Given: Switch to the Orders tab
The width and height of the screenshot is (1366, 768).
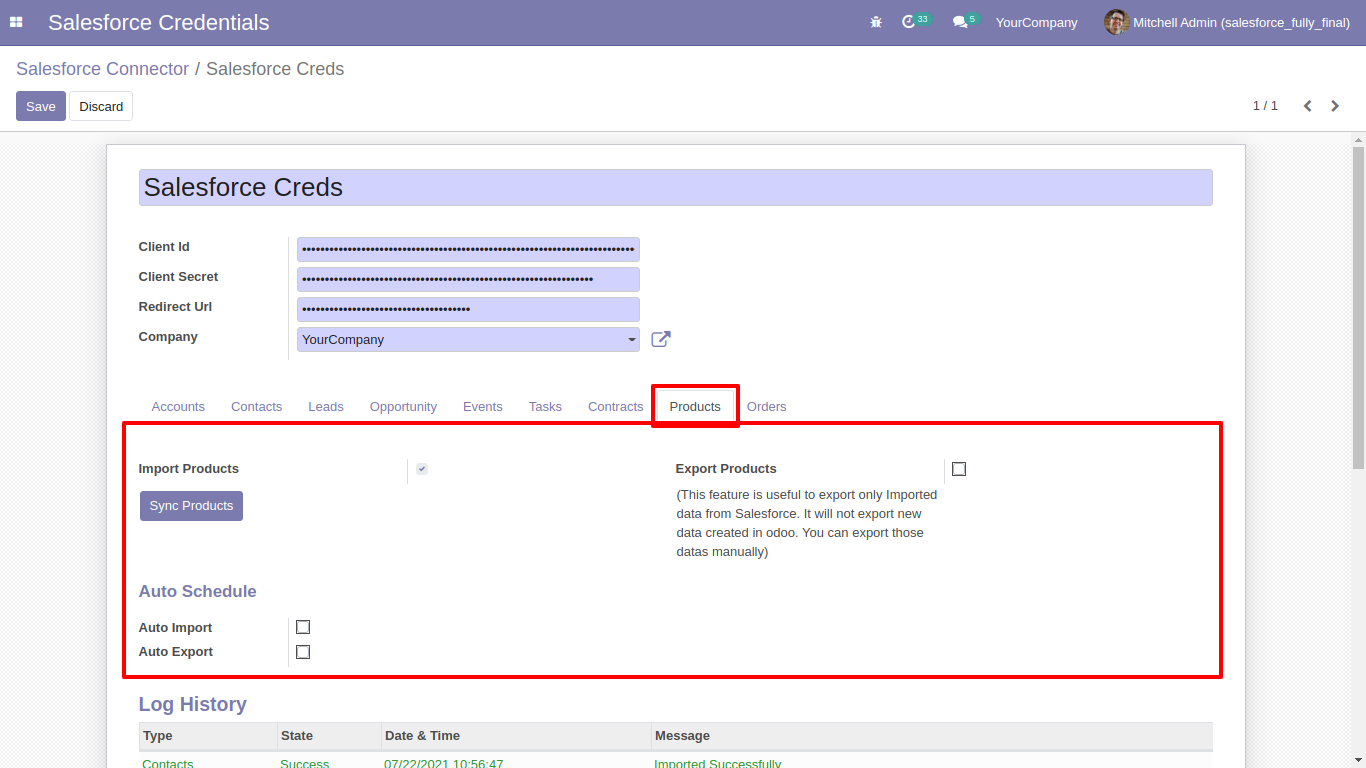Looking at the screenshot, I should coord(767,407).
